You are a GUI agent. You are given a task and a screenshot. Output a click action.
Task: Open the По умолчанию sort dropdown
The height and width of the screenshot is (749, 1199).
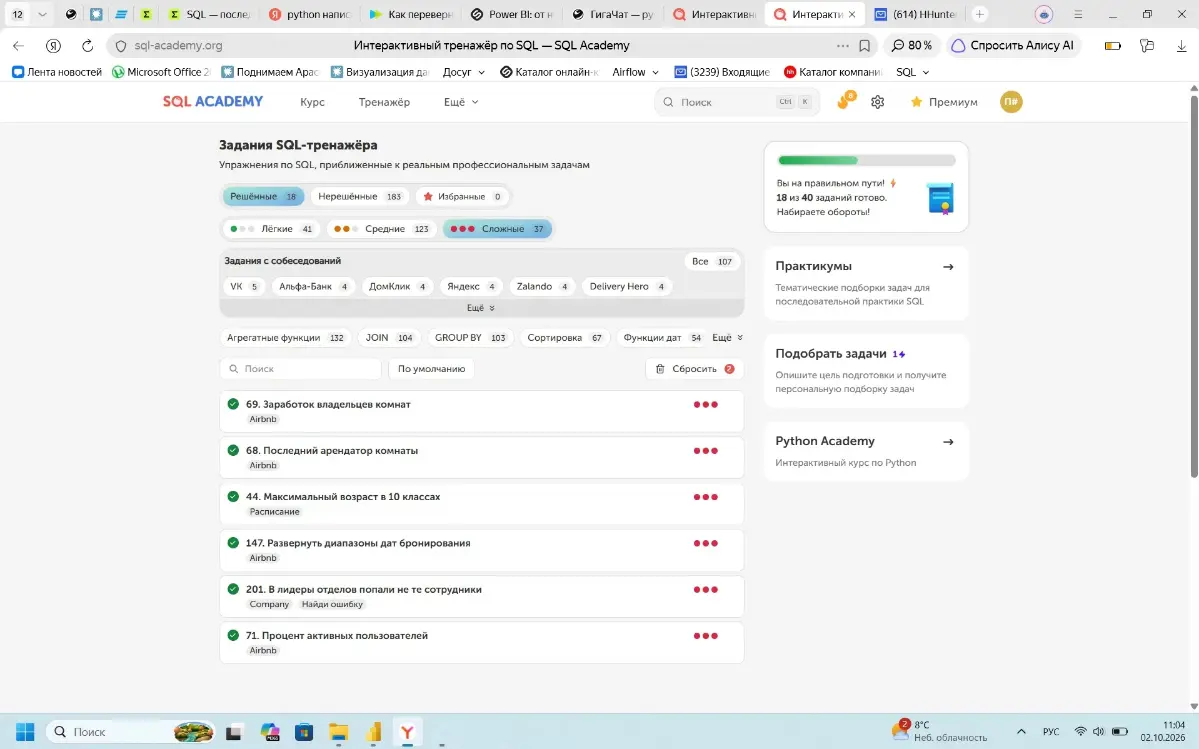pos(431,369)
